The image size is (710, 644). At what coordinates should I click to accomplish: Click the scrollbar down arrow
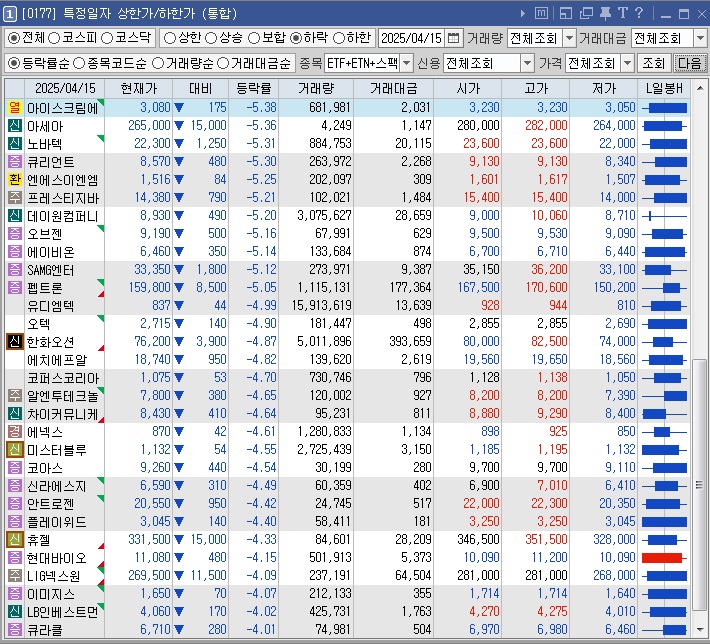point(700,630)
